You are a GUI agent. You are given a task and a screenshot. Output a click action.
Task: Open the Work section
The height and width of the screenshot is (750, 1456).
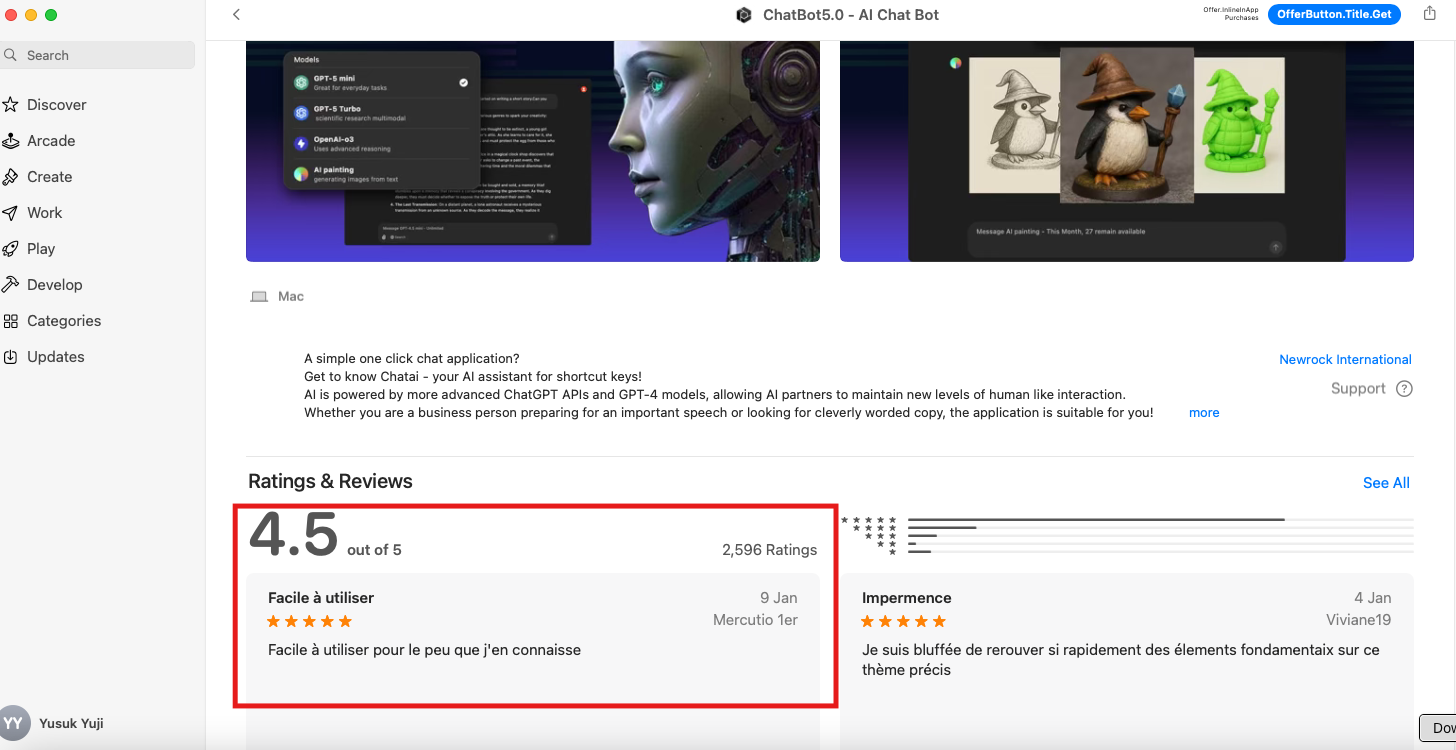click(44, 212)
